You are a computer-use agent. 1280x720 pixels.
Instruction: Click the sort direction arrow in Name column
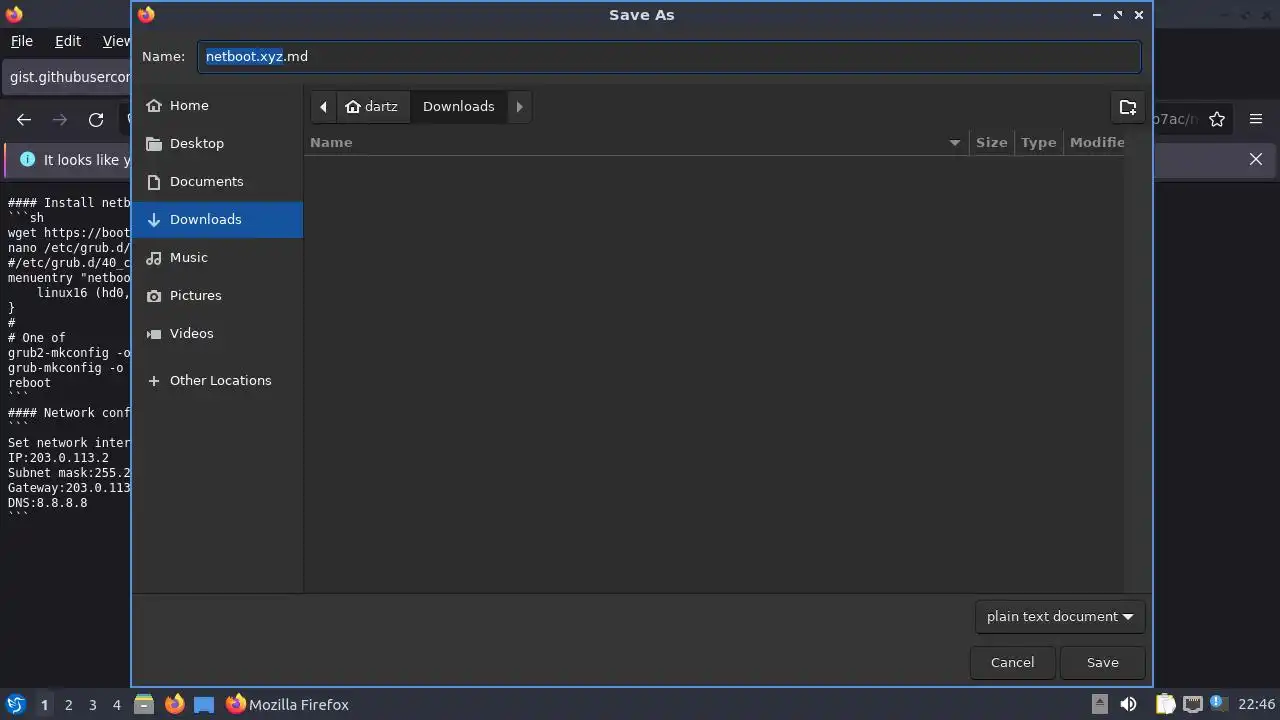(954, 143)
